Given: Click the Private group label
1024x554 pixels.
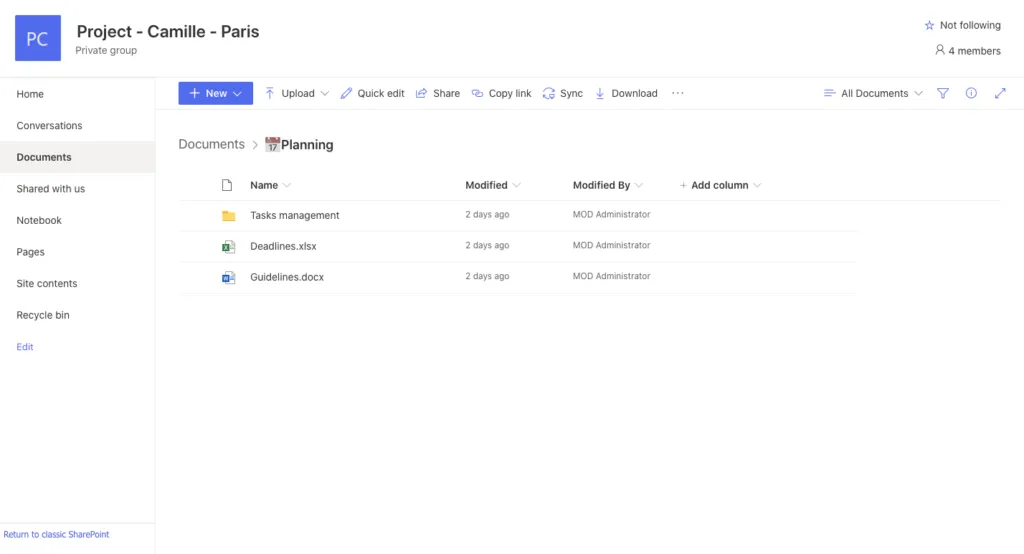Looking at the screenshot, I should tap(106, 50).
